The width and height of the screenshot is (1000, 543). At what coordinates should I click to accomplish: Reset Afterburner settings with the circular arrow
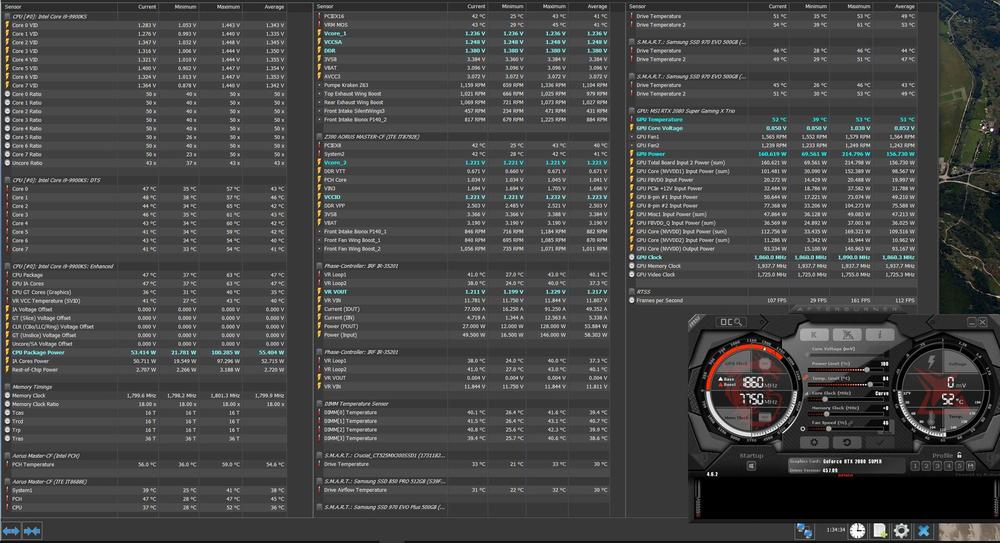[846, 442]
